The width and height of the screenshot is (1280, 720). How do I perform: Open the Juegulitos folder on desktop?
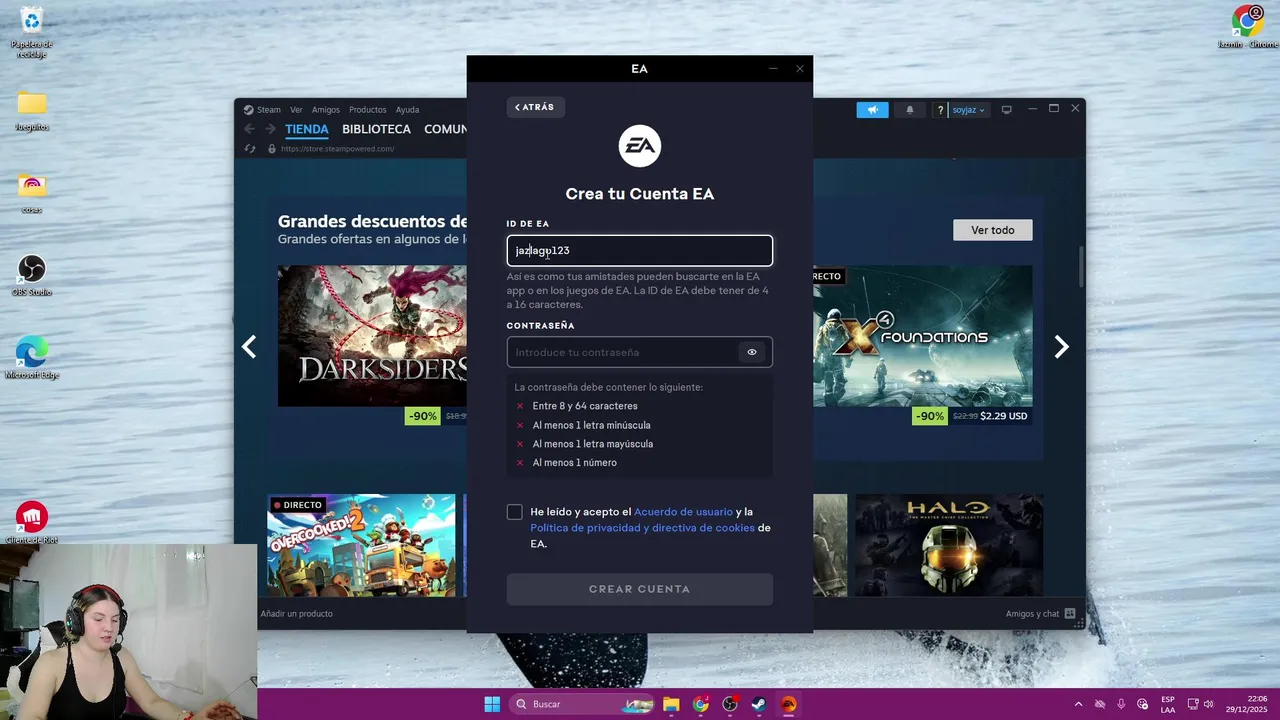click(x=32, y=111)
